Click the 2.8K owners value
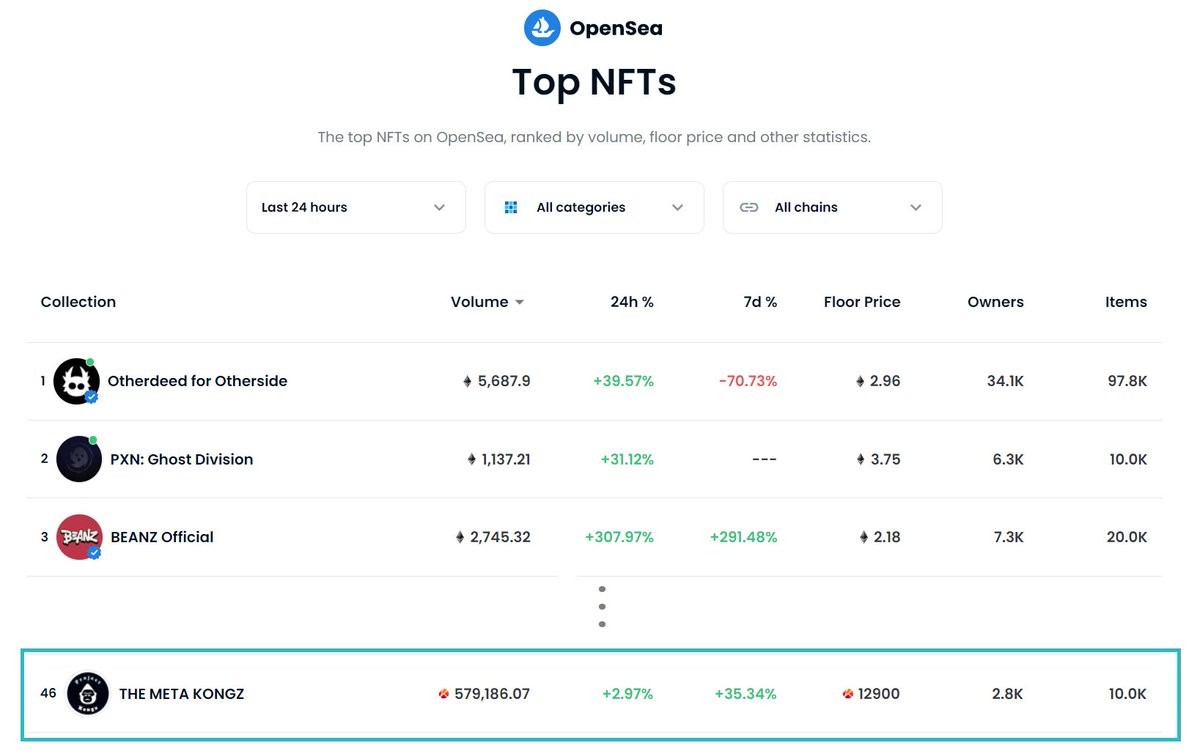 tap(1007, 694)
